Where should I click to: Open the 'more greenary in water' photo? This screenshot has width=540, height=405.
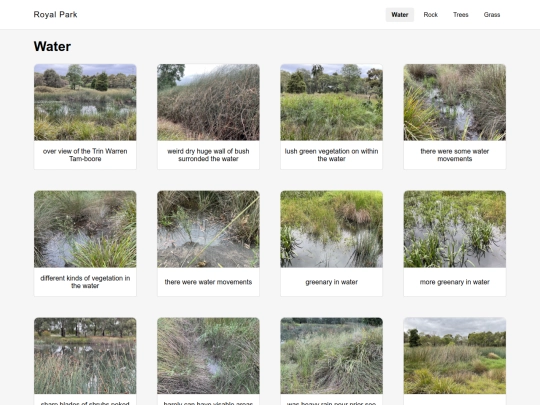(455, 229)
